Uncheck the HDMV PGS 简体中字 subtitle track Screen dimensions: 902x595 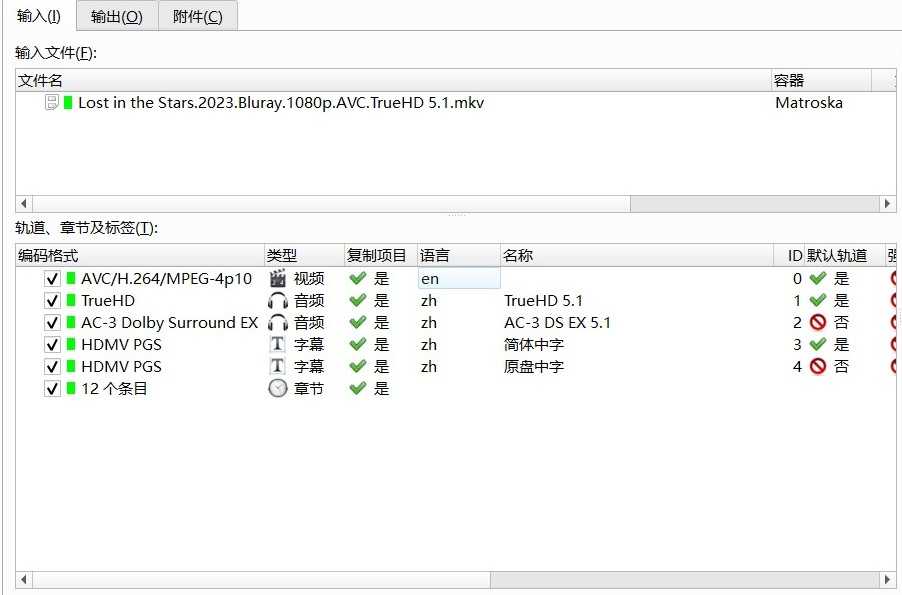pos(52,345)
